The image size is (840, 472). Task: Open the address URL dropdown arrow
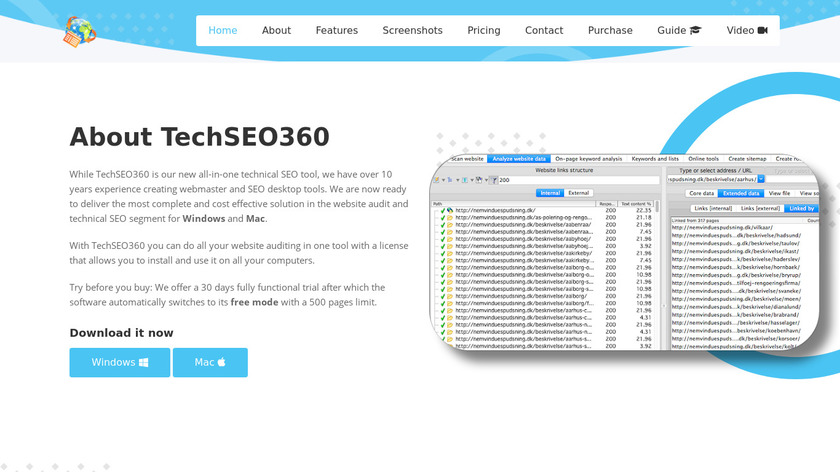click(761, 179)
